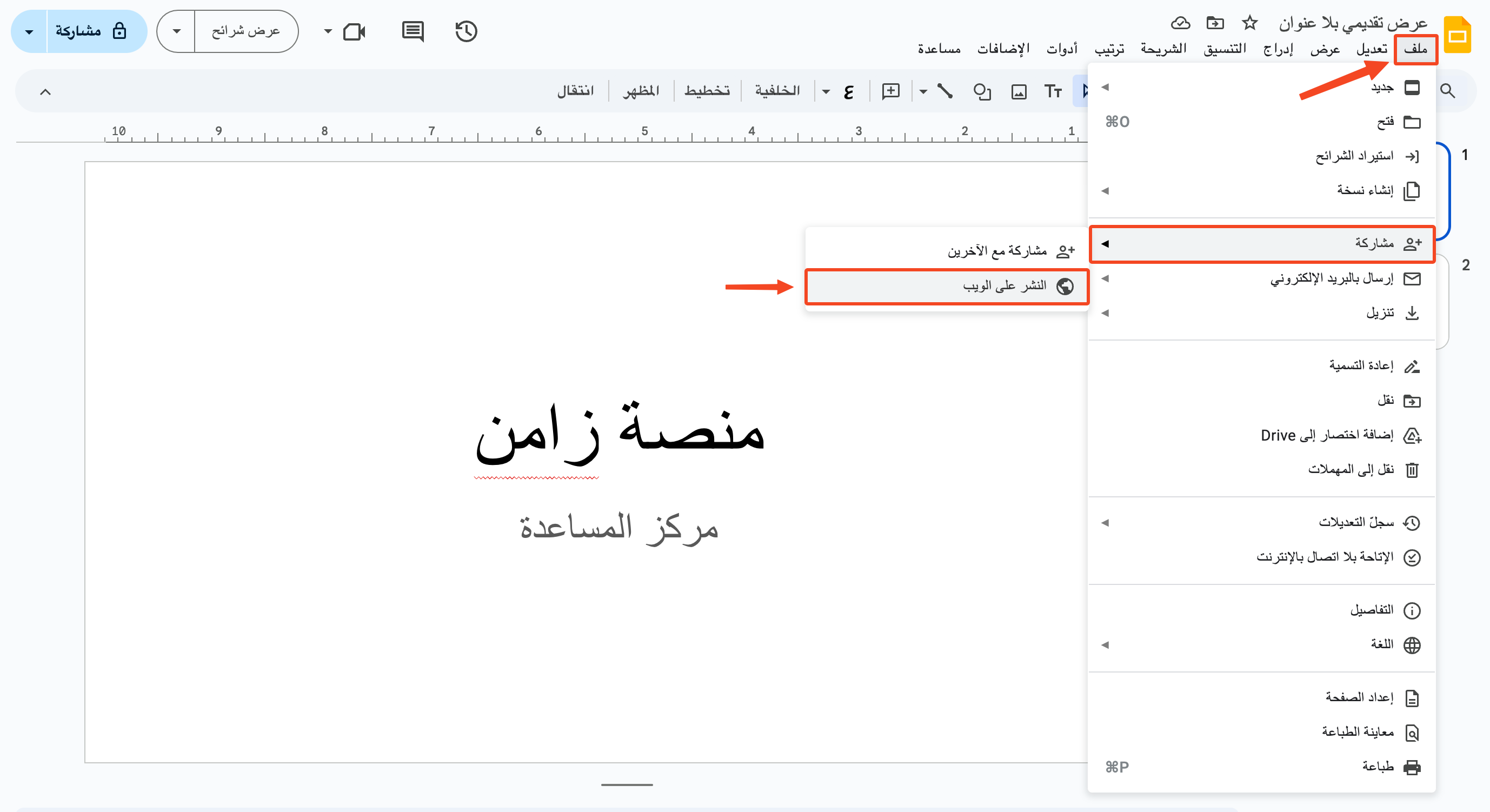Open the line type dropdown arrow

(x=923, y=91)
